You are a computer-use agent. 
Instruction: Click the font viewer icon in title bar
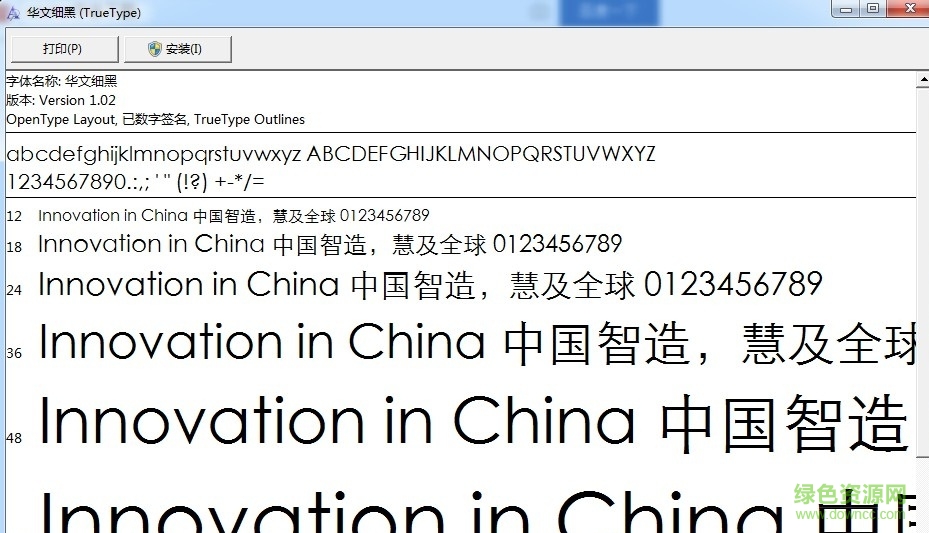pos(12,12)
